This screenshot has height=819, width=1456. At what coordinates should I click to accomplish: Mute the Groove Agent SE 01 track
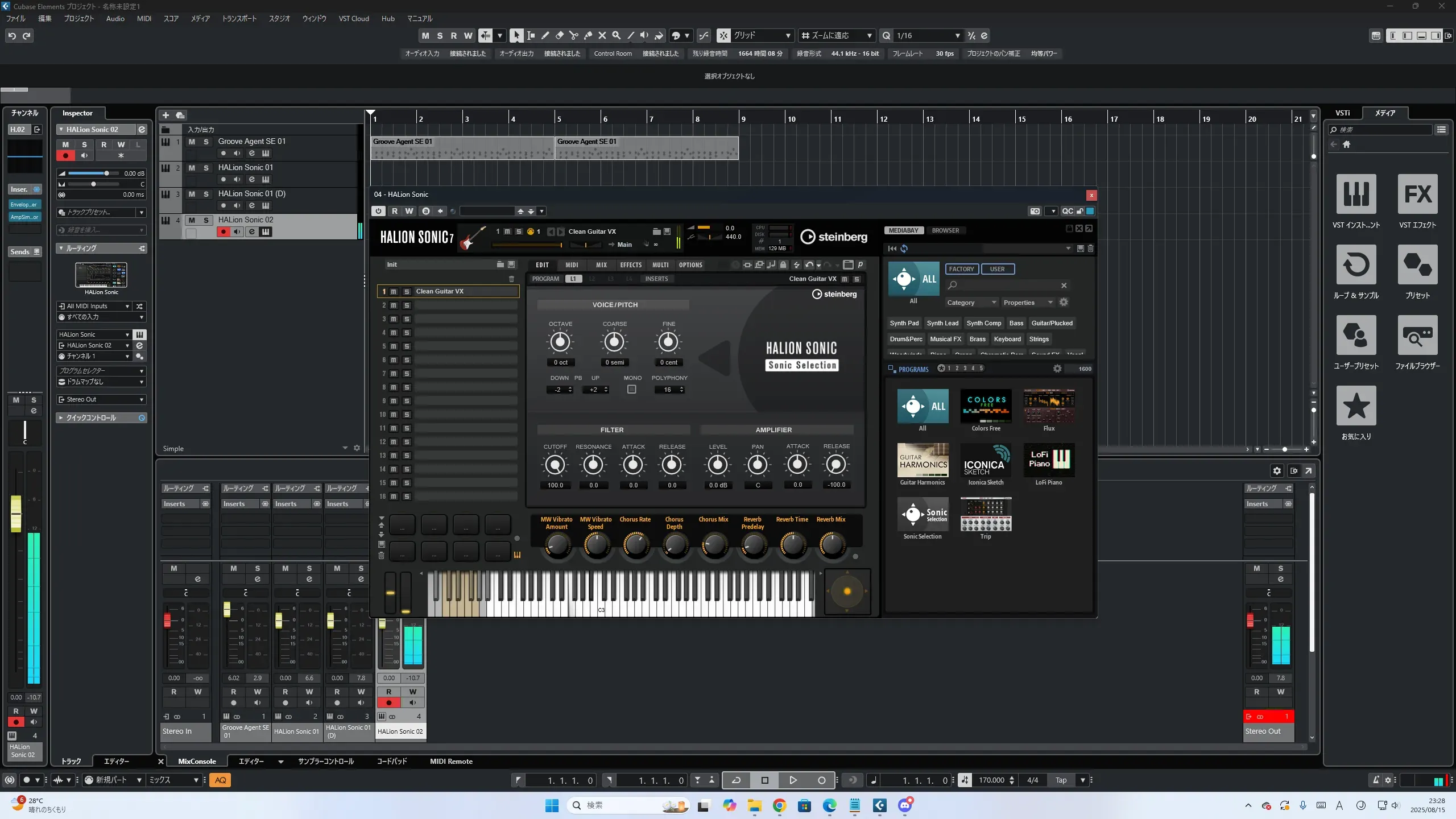pyautogui.click(x=192, y=142)
